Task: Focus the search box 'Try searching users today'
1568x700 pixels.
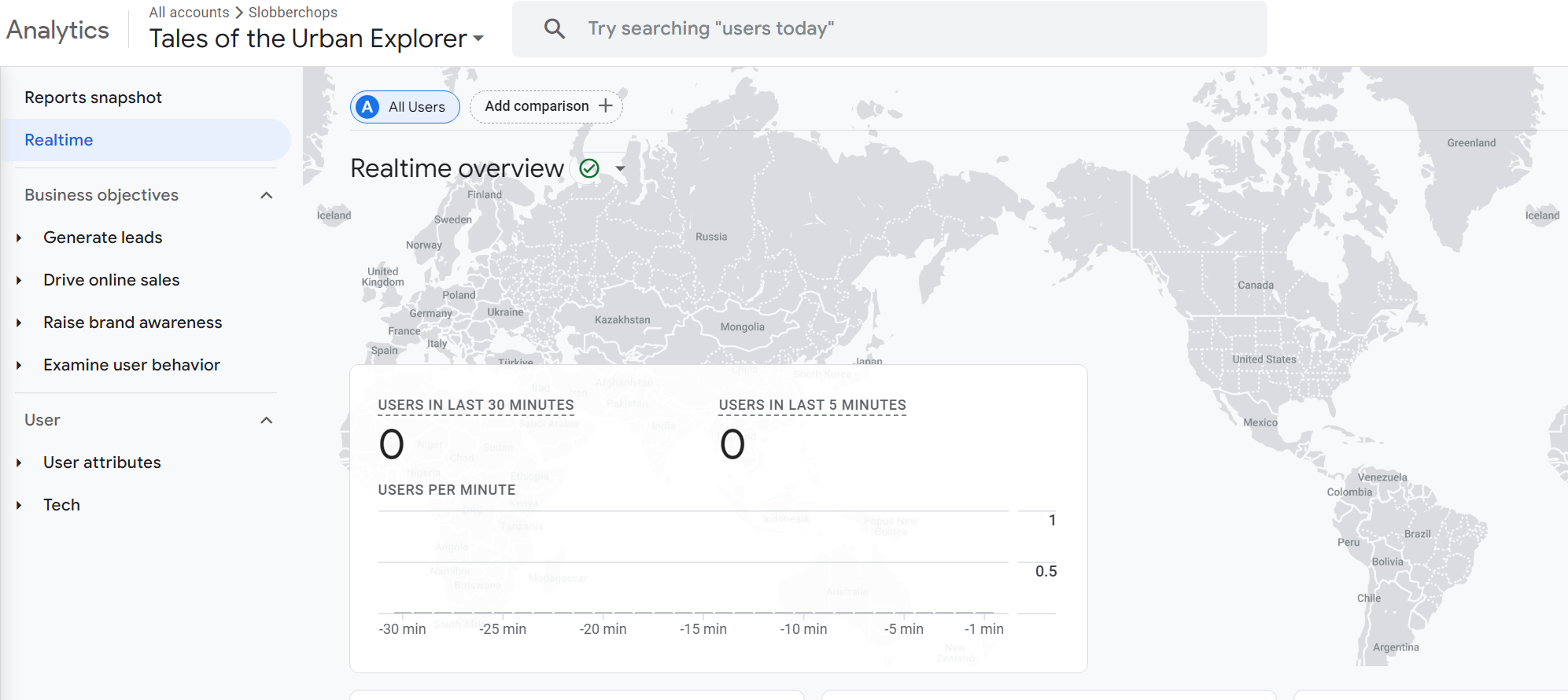Action: click(890, 29)
